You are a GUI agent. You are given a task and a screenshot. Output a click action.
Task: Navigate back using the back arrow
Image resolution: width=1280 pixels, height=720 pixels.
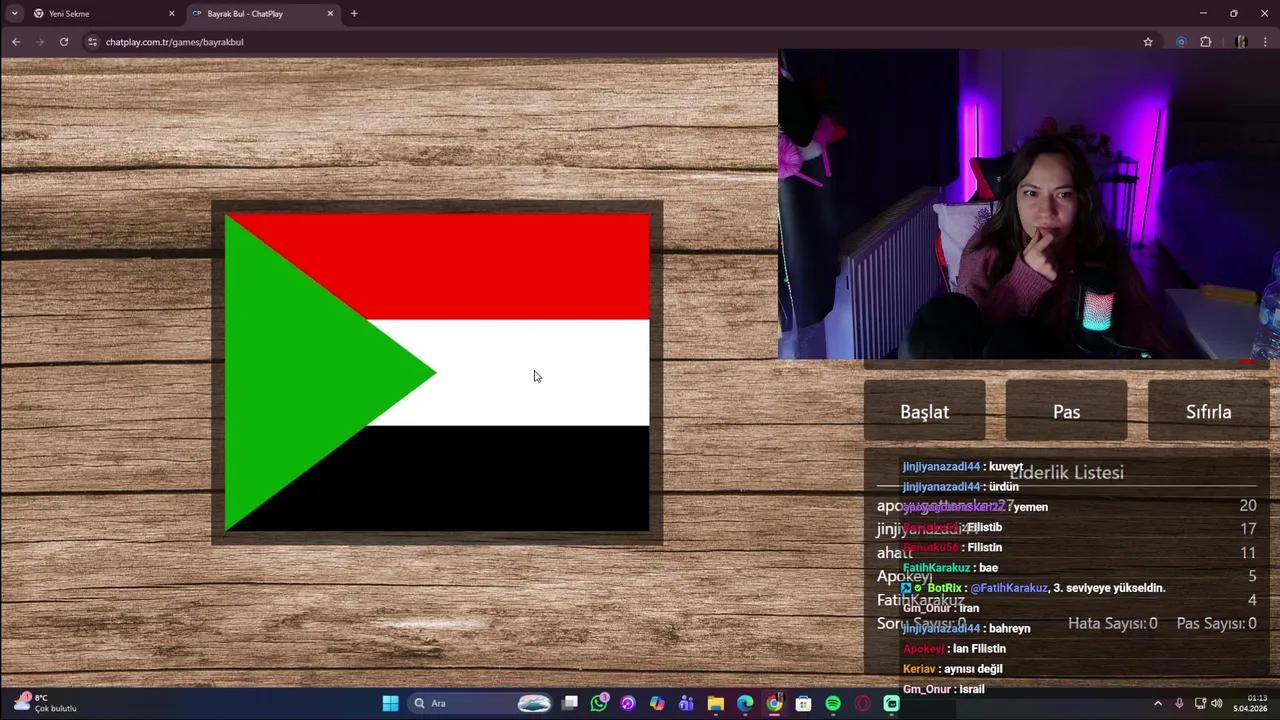[16, 42]
